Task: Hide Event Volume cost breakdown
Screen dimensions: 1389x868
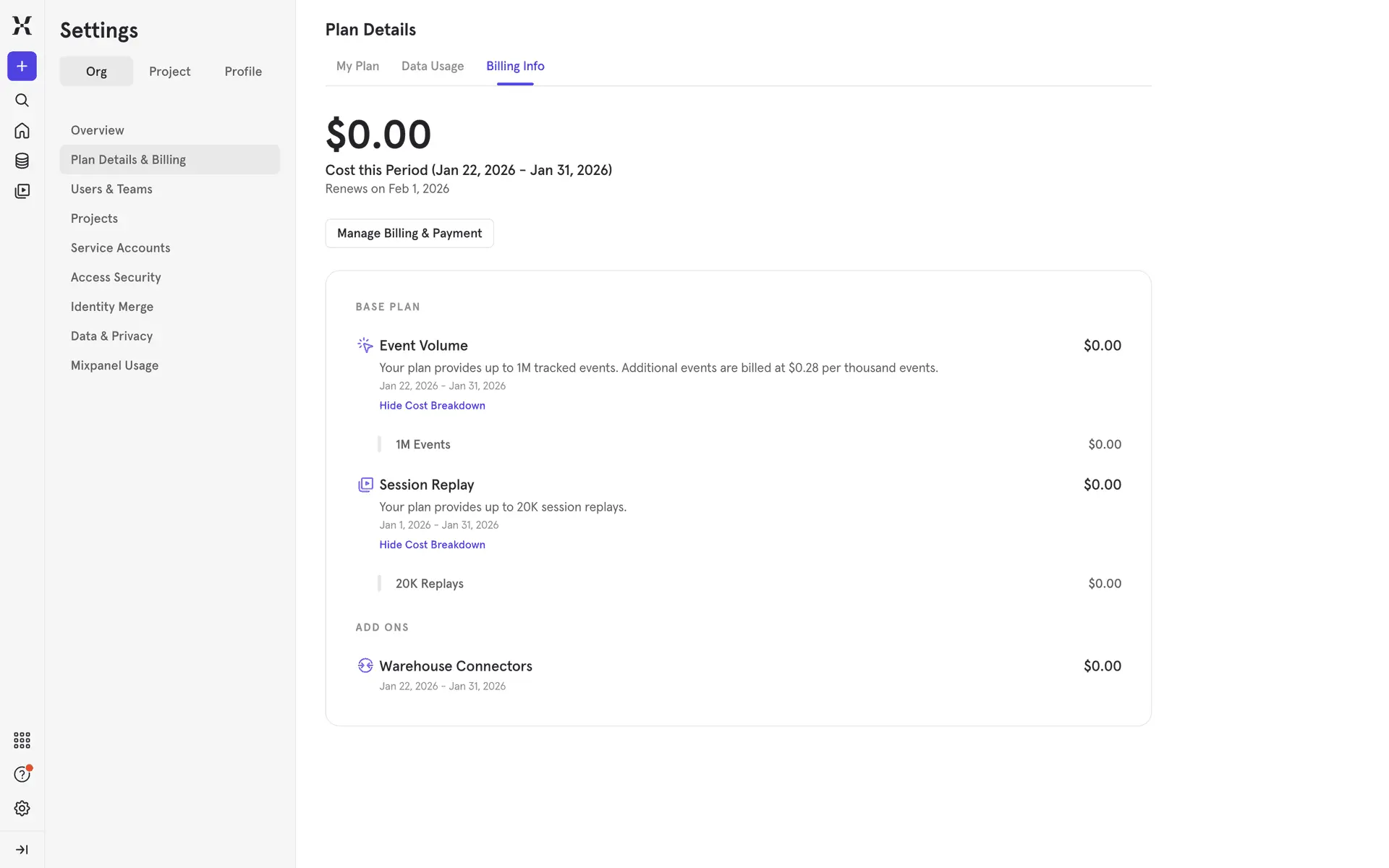Action: coord(432,406)
